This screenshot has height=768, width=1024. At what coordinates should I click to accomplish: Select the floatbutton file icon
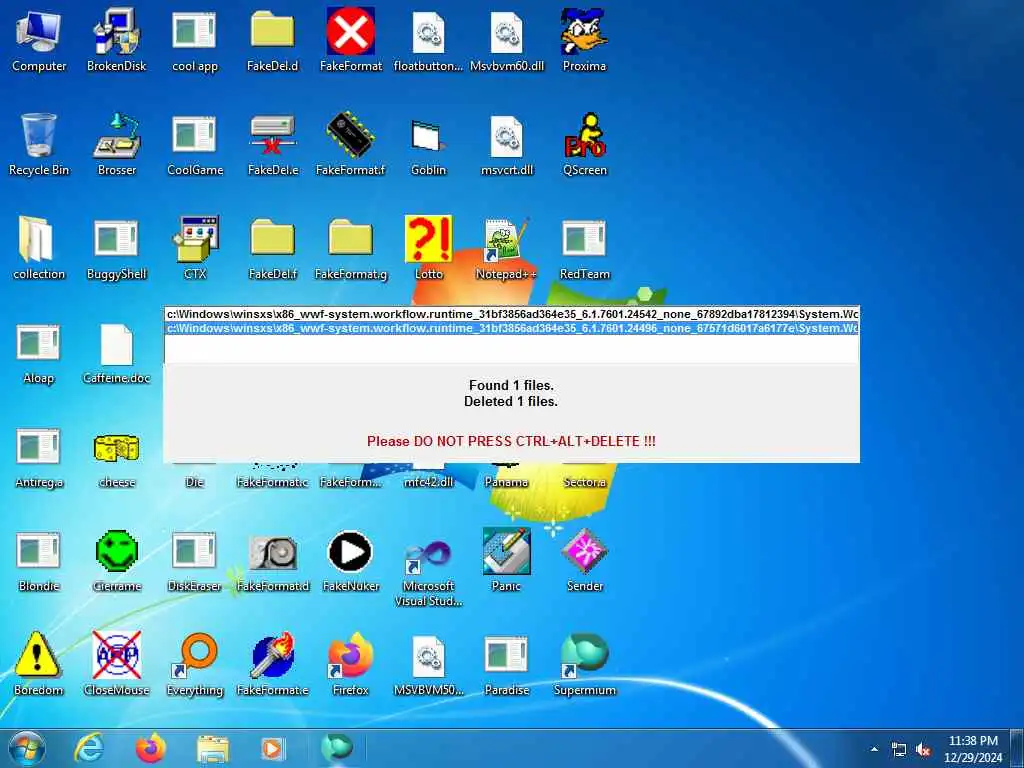coord(428,40)
